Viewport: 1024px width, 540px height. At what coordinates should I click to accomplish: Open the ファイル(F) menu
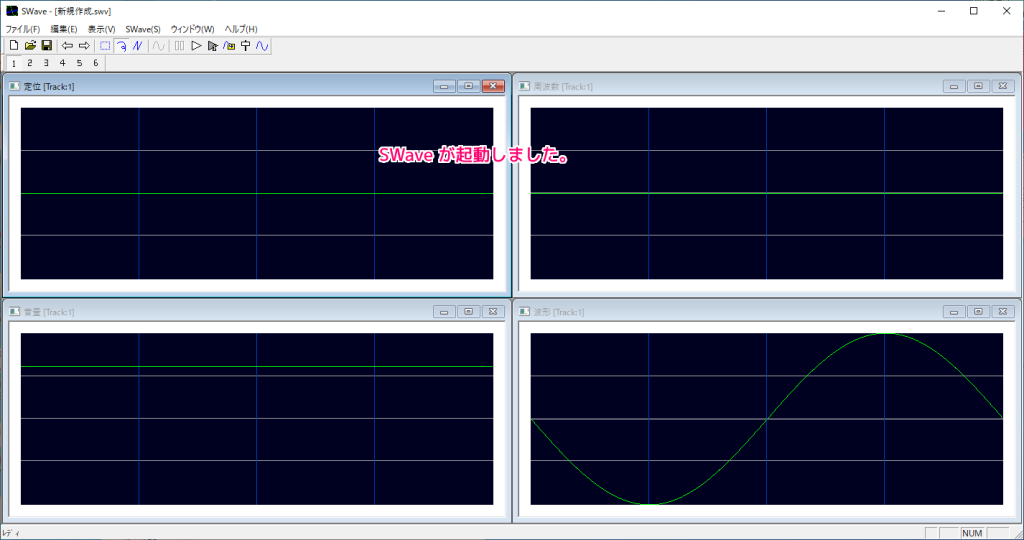tap(23, 29)
